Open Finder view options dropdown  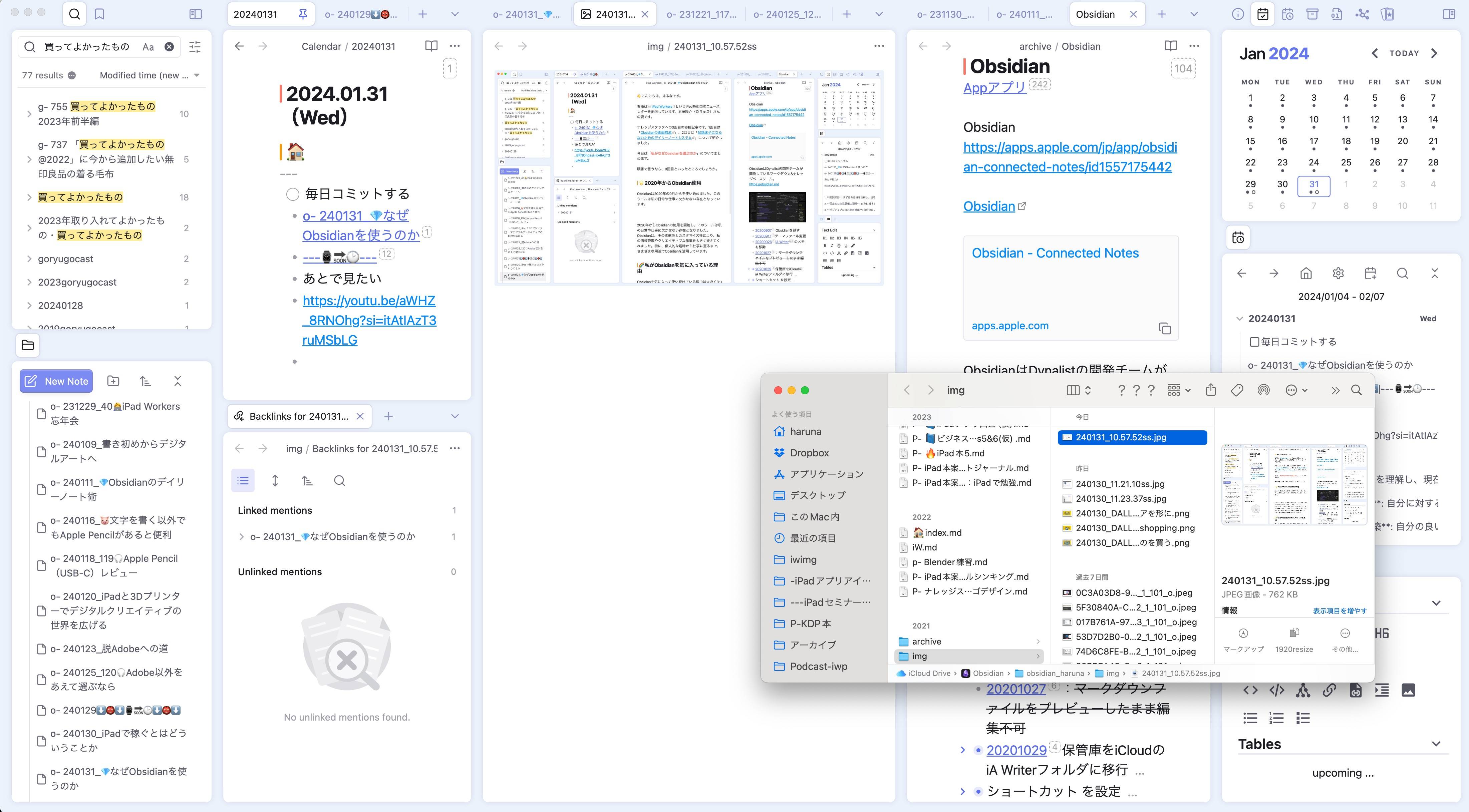point(1079,390)
